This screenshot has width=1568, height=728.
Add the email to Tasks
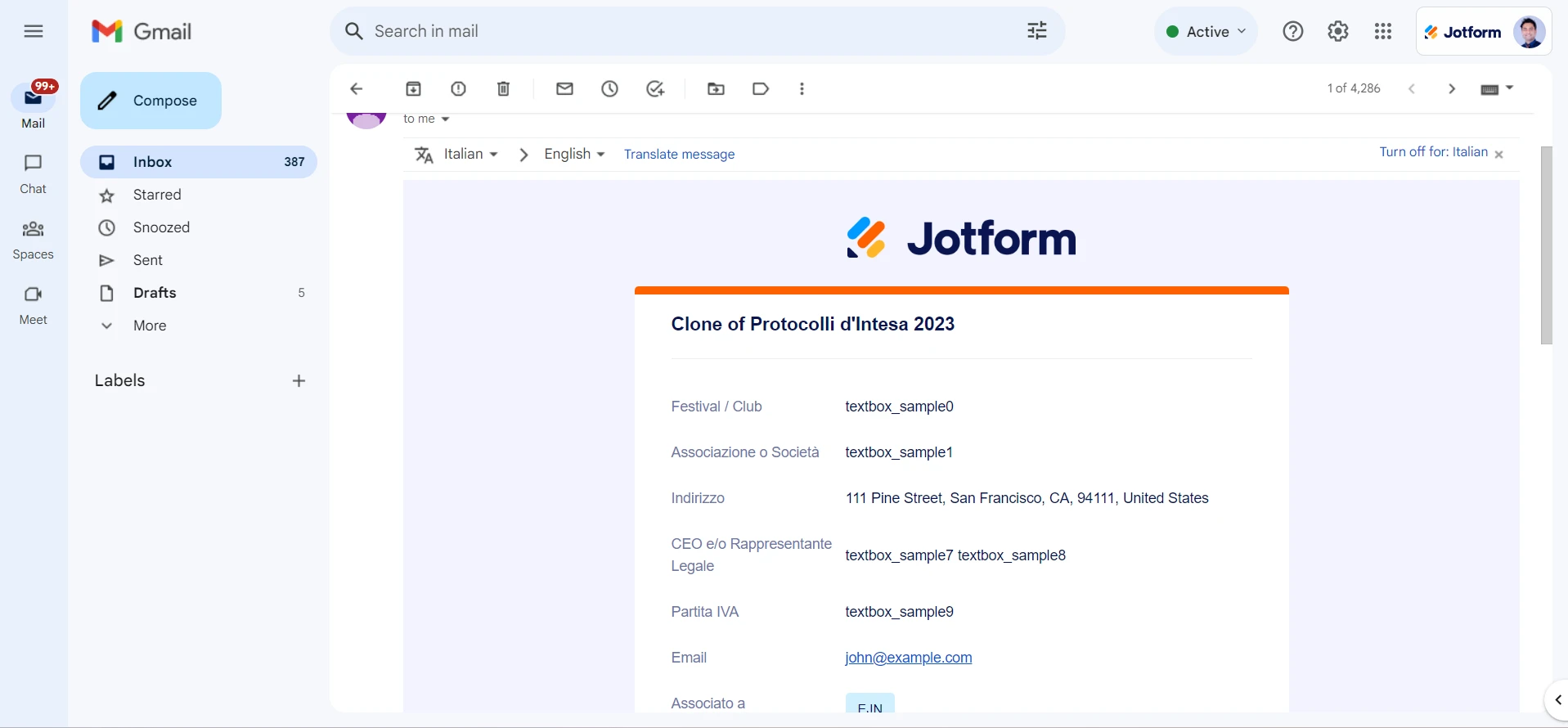tap(655, 89)
